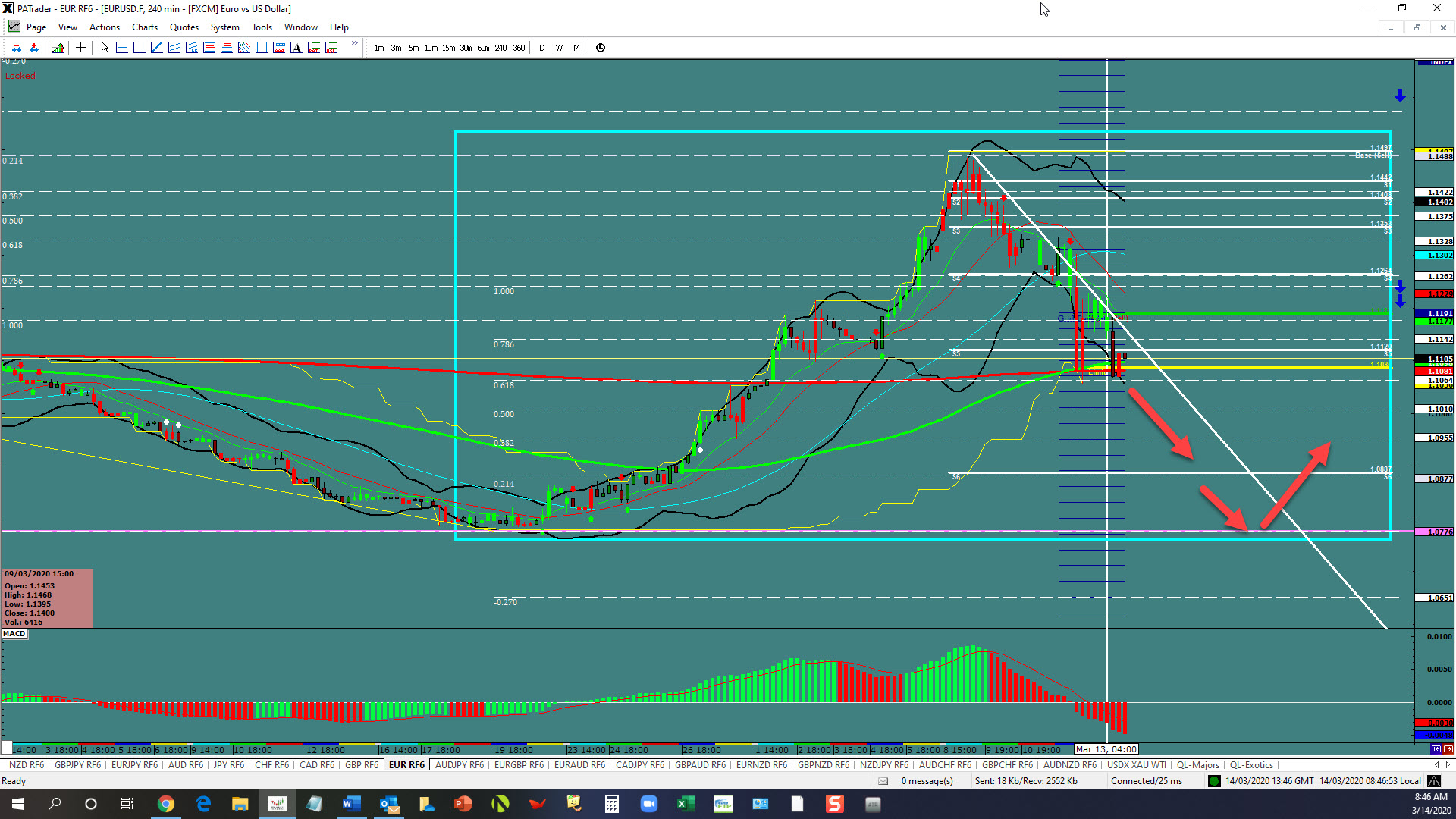The height and width of the screenshot is (819, 1456).
Task: Switch to 240 minute timeframe
Action: (x=500, y=48)
